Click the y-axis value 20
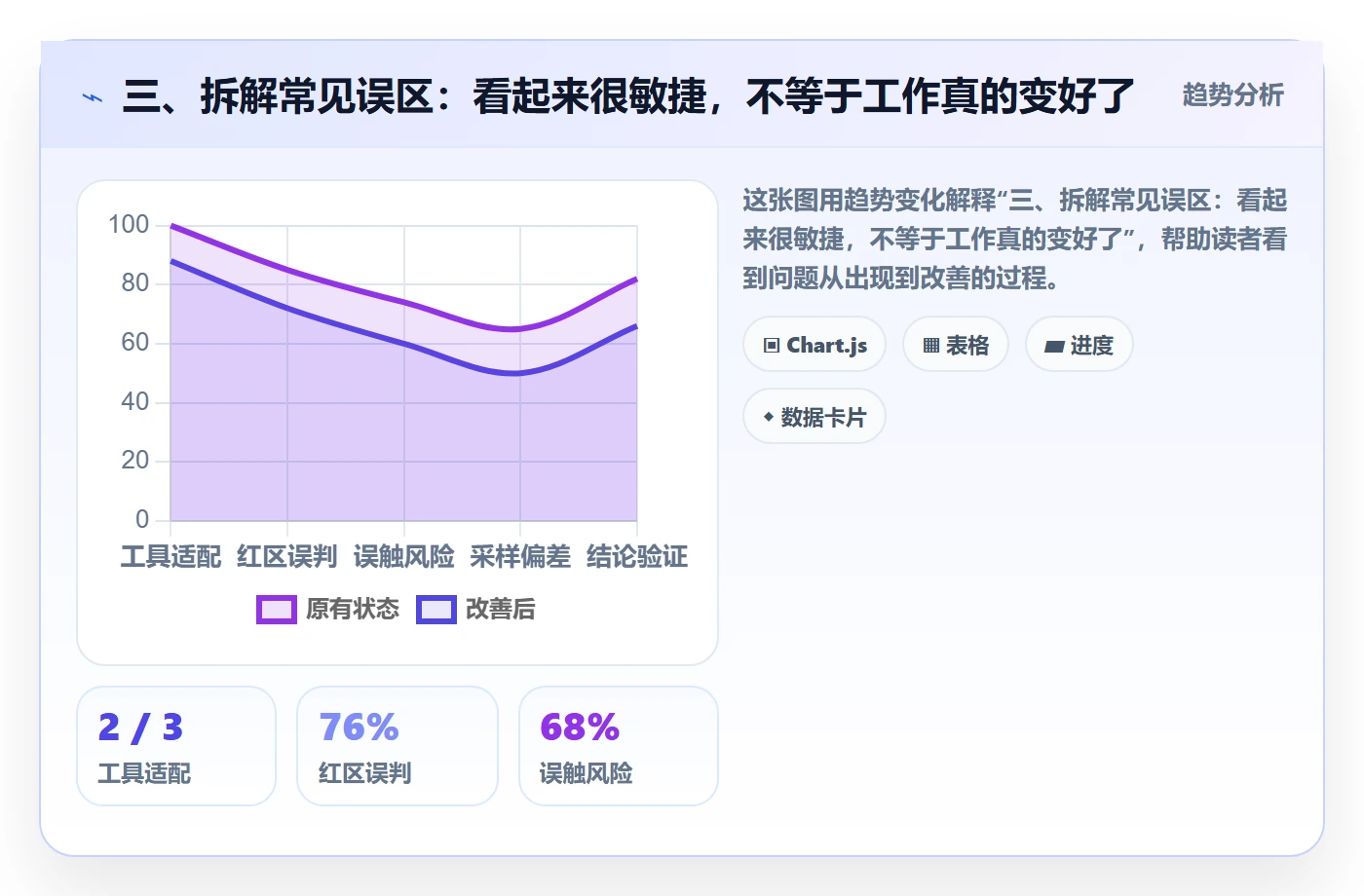Viewport: 1364px width, 896px height. (135, 461)
